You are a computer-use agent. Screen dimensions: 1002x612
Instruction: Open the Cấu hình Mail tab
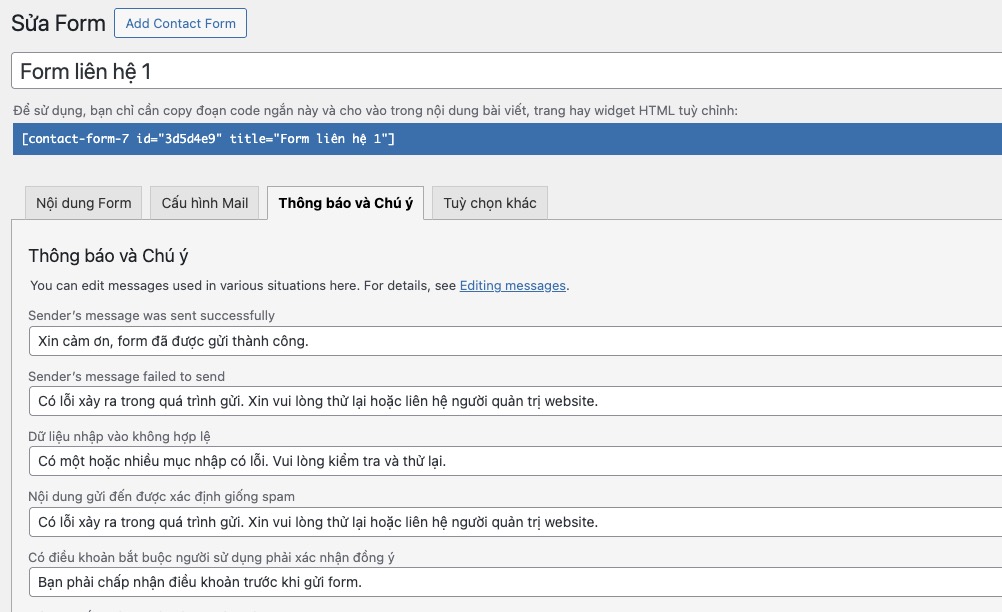(205, 203)
